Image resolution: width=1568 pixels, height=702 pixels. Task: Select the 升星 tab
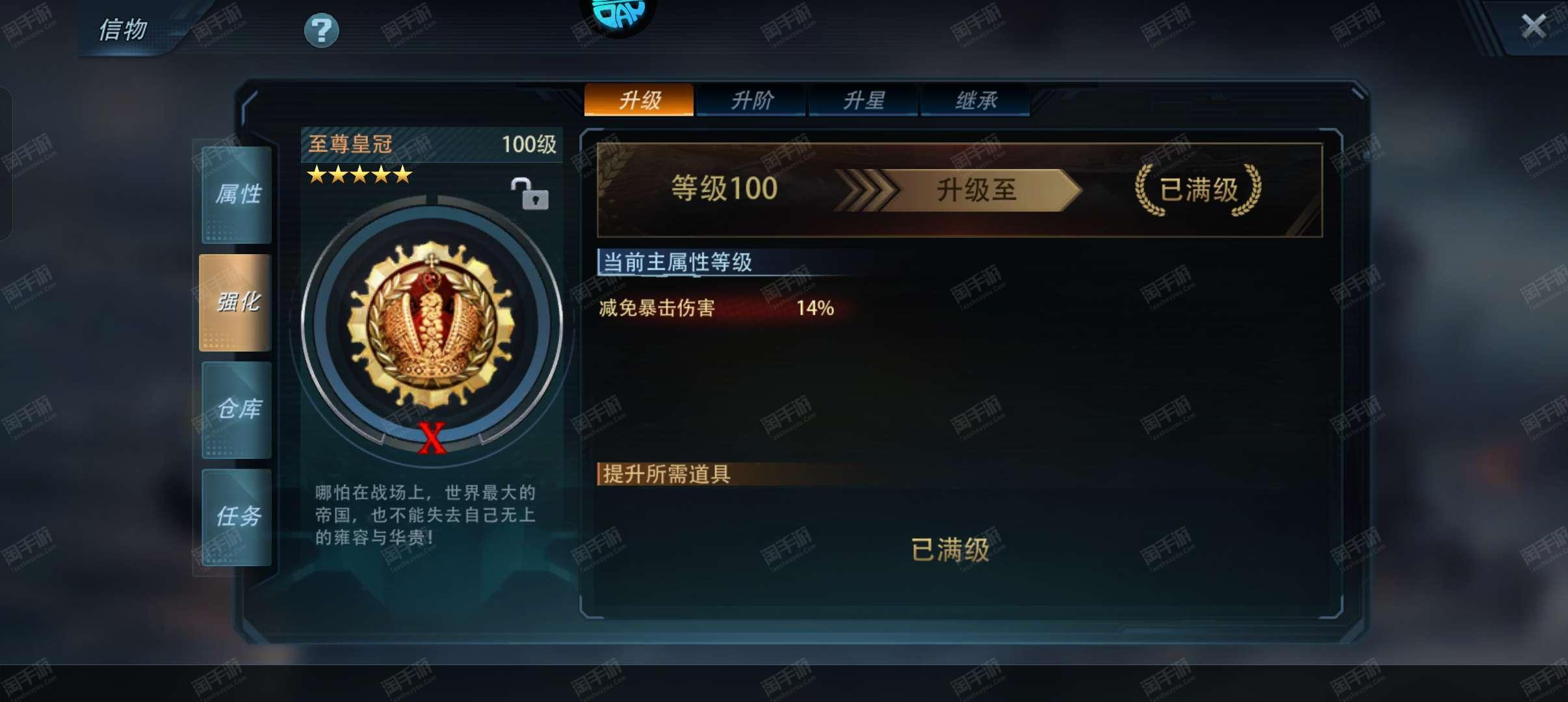[x=863, y=101]
